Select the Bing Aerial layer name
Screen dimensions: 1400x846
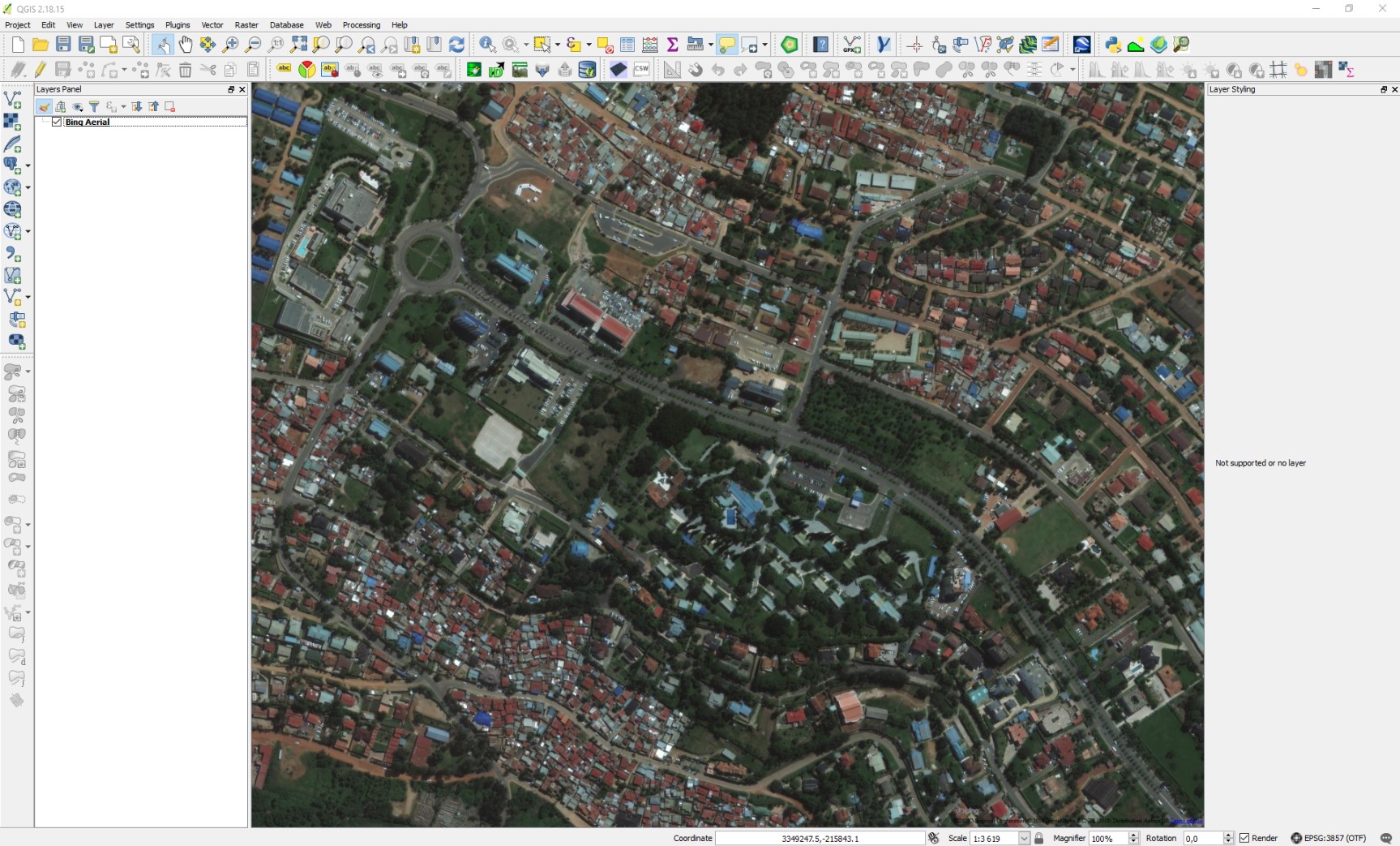(x=88, y=122)
